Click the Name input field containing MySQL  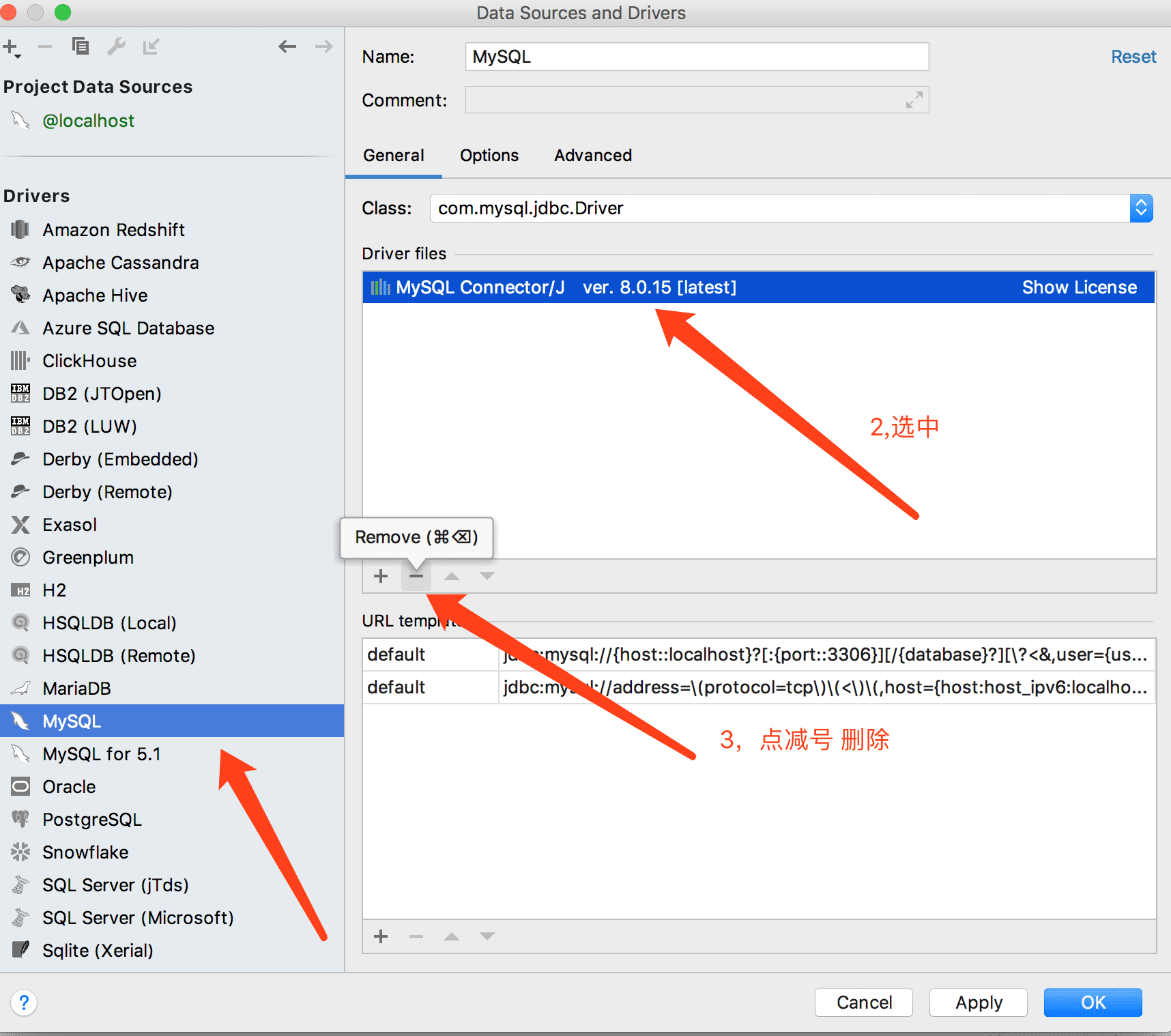(697, 57)
